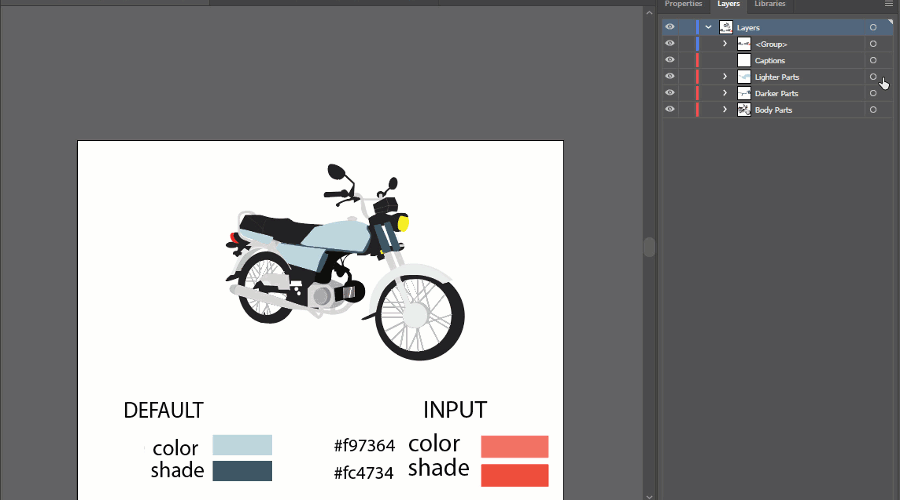The height and width of the screenshot is (500, 900).
Task: Expand the Darker Parts layer
Action: pyautogui.click(x=725, y=93)
